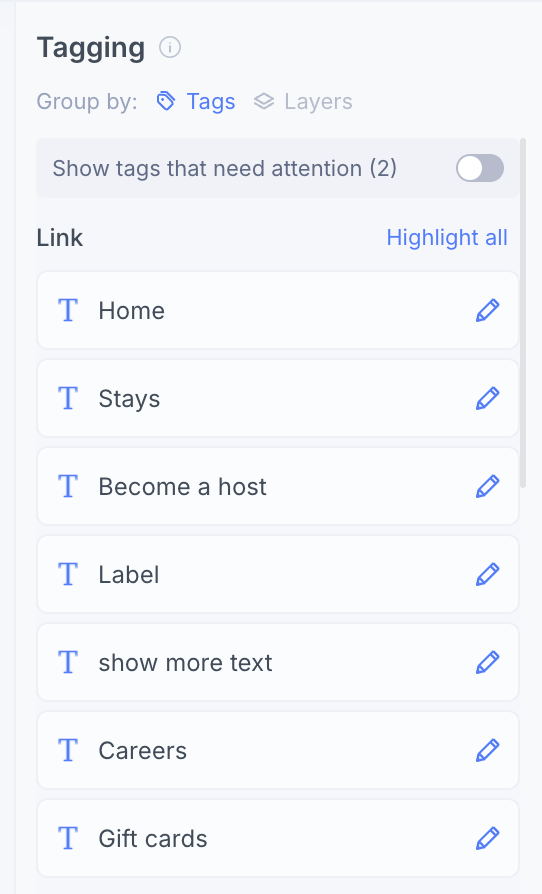Viewport: 542px width, 894px height.
Task: Select the Home text item
Action: pos(131,311)
